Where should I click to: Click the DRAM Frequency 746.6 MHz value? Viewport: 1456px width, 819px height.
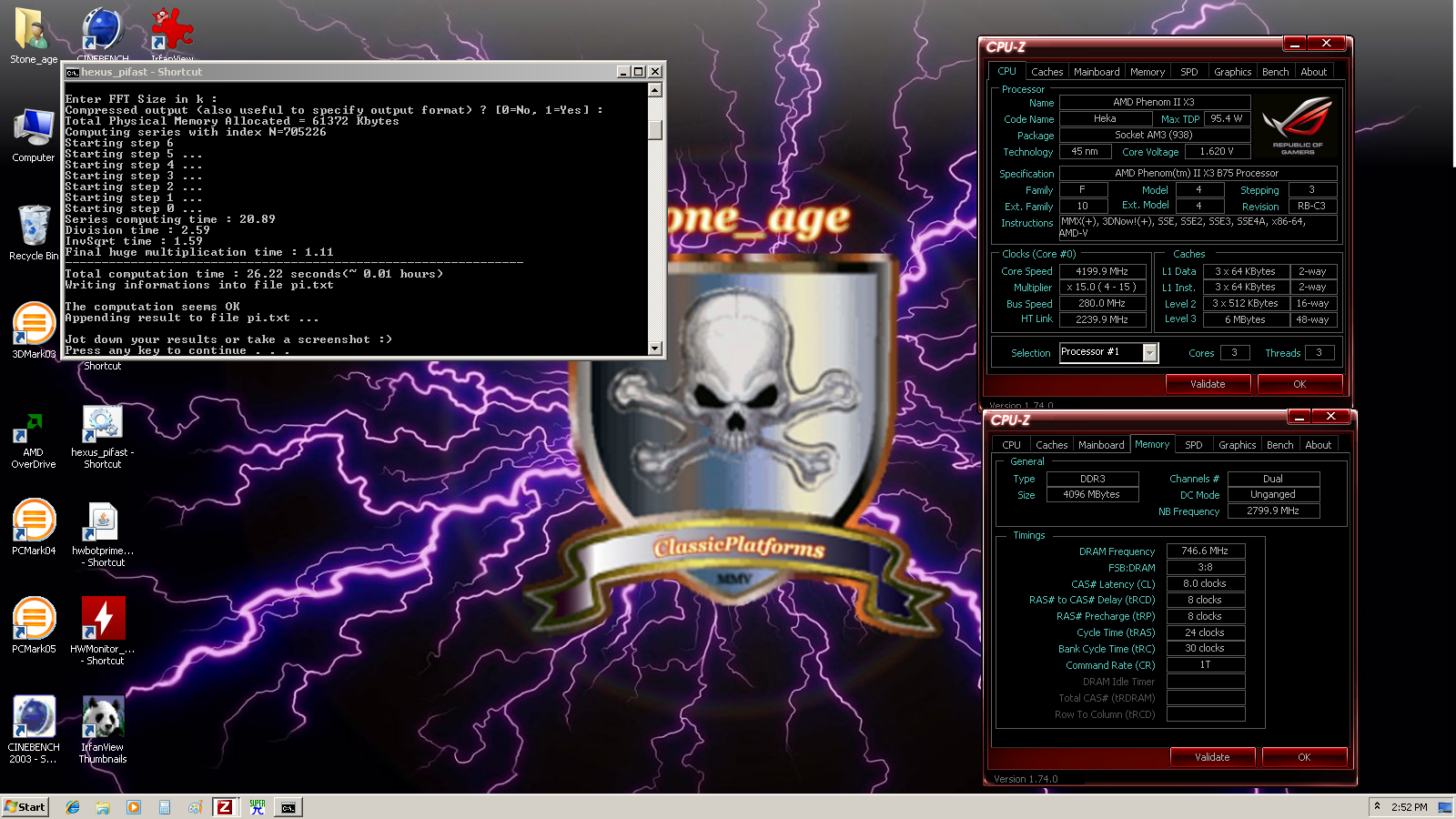1205,551
